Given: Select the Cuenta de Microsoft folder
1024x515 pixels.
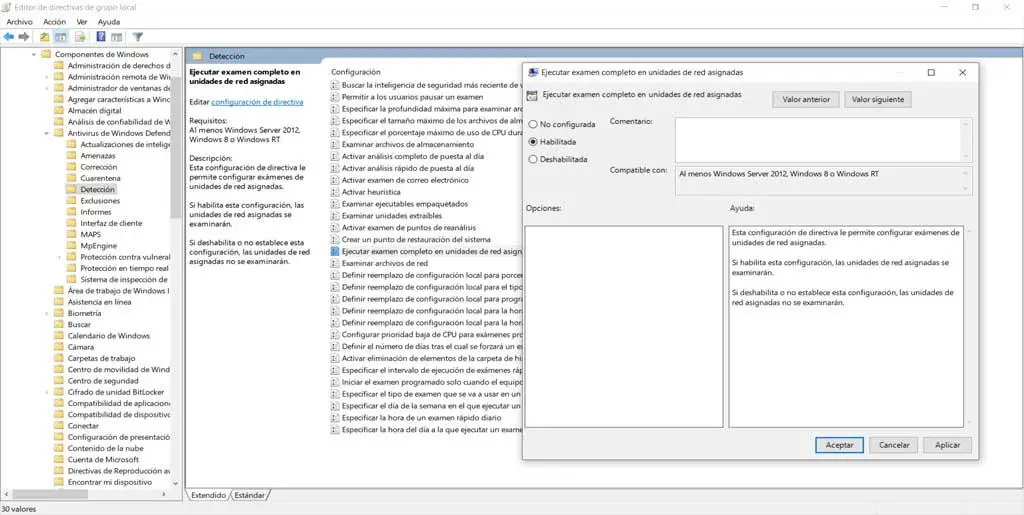Looking at the screenshot, I should pos(103,460).
